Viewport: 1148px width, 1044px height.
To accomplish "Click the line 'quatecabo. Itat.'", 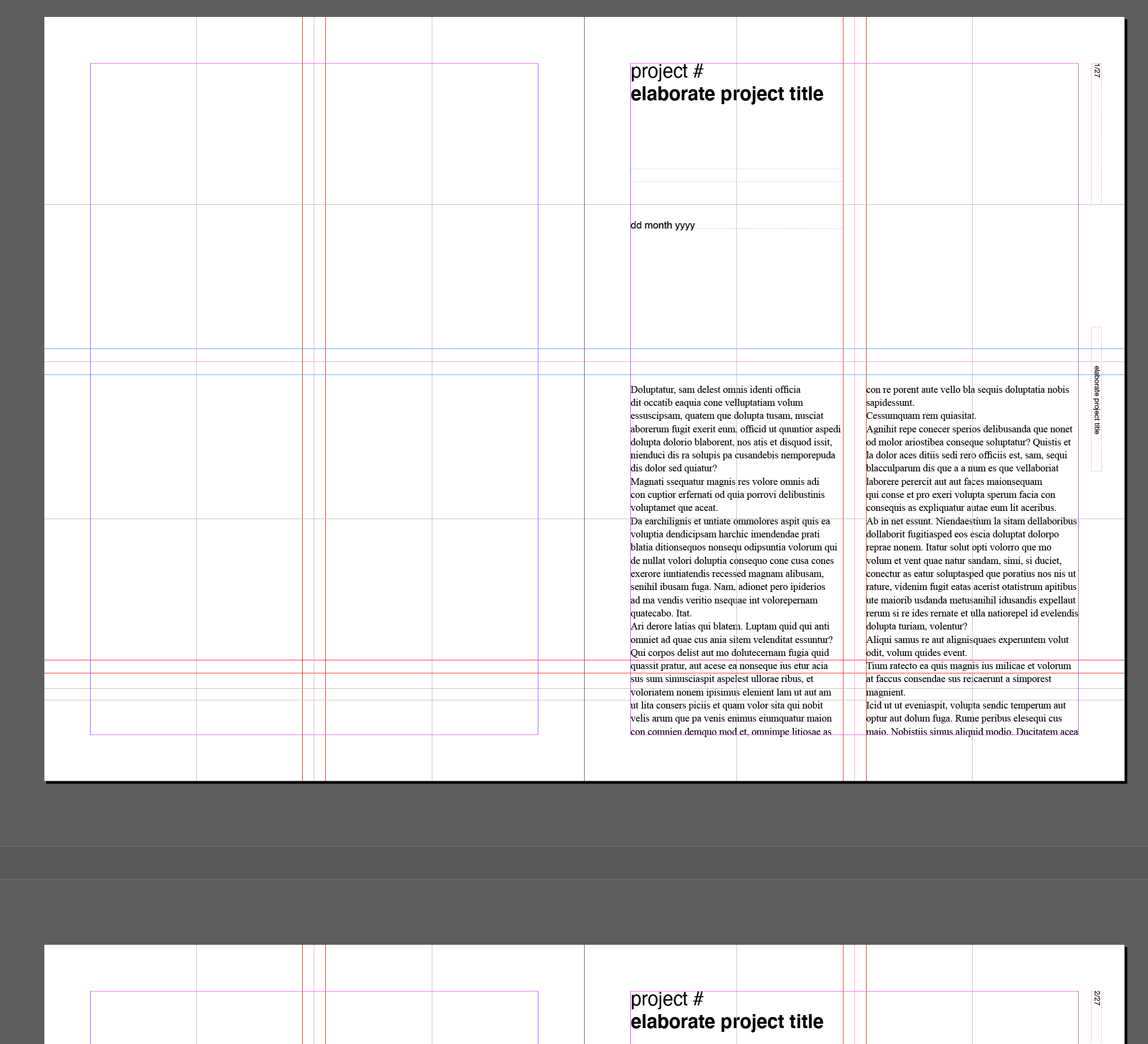I will click(661, 614).
